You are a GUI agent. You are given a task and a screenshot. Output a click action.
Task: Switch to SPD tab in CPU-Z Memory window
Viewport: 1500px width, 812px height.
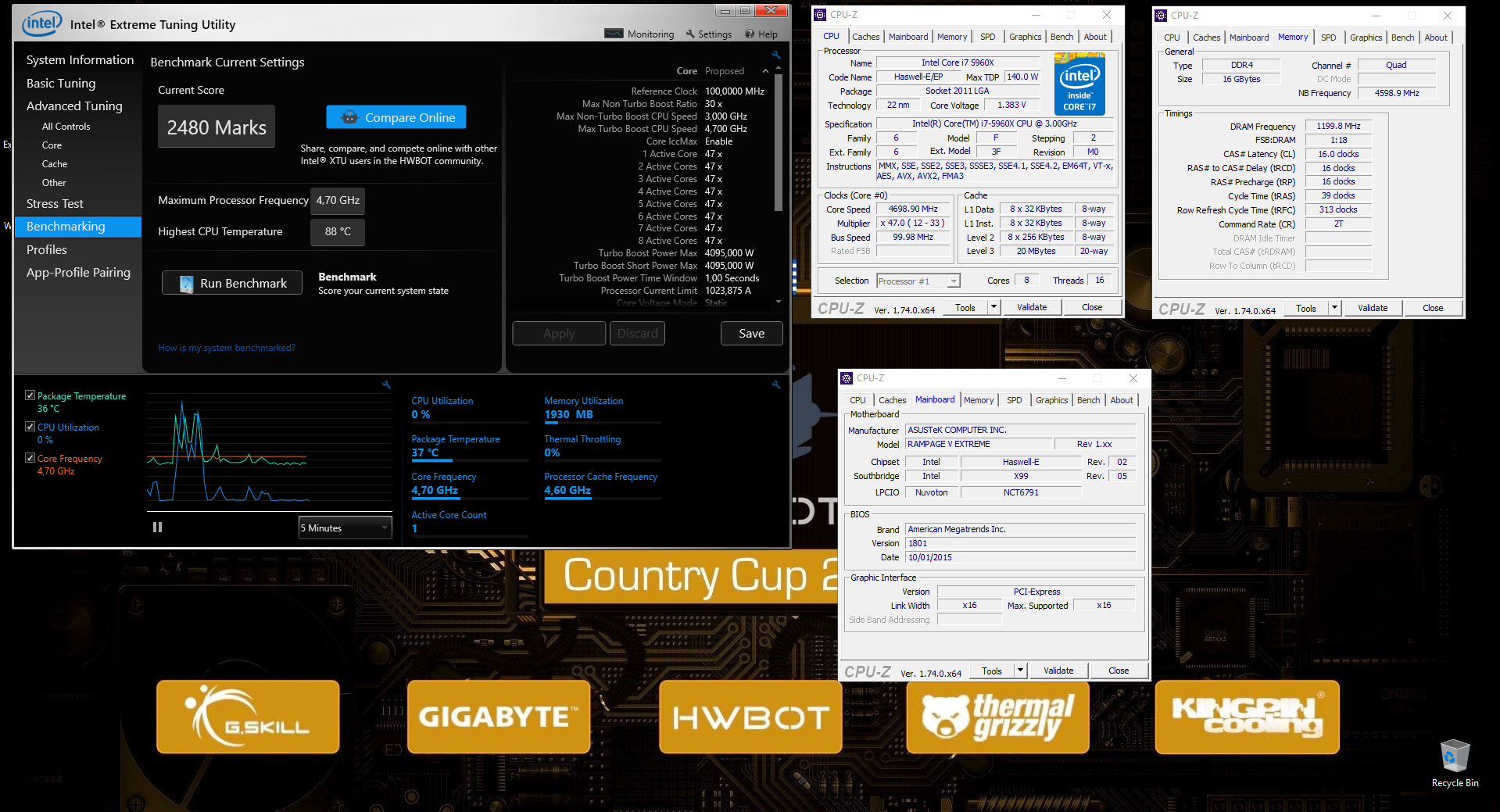tap(1328, 38)
